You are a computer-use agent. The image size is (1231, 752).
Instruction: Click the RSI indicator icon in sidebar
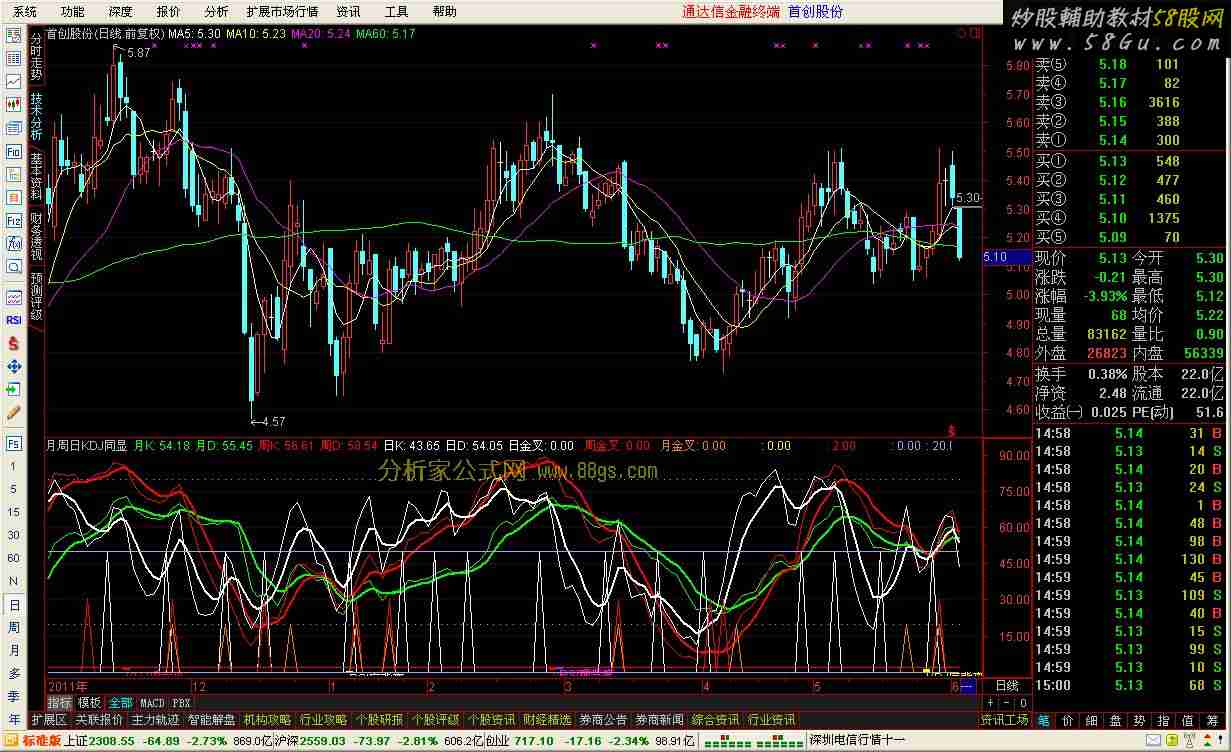coord(14,320)
